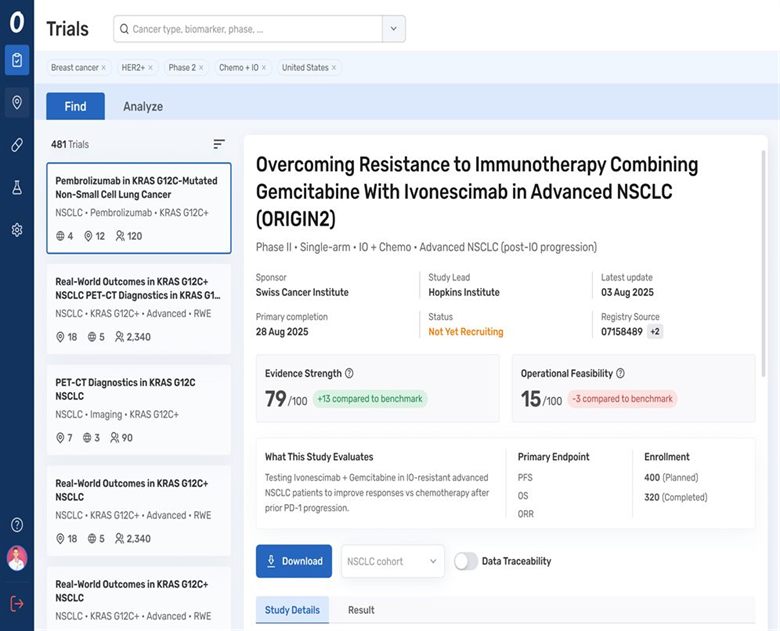Open the trial list sort/filter icon

tap(219, 144)
